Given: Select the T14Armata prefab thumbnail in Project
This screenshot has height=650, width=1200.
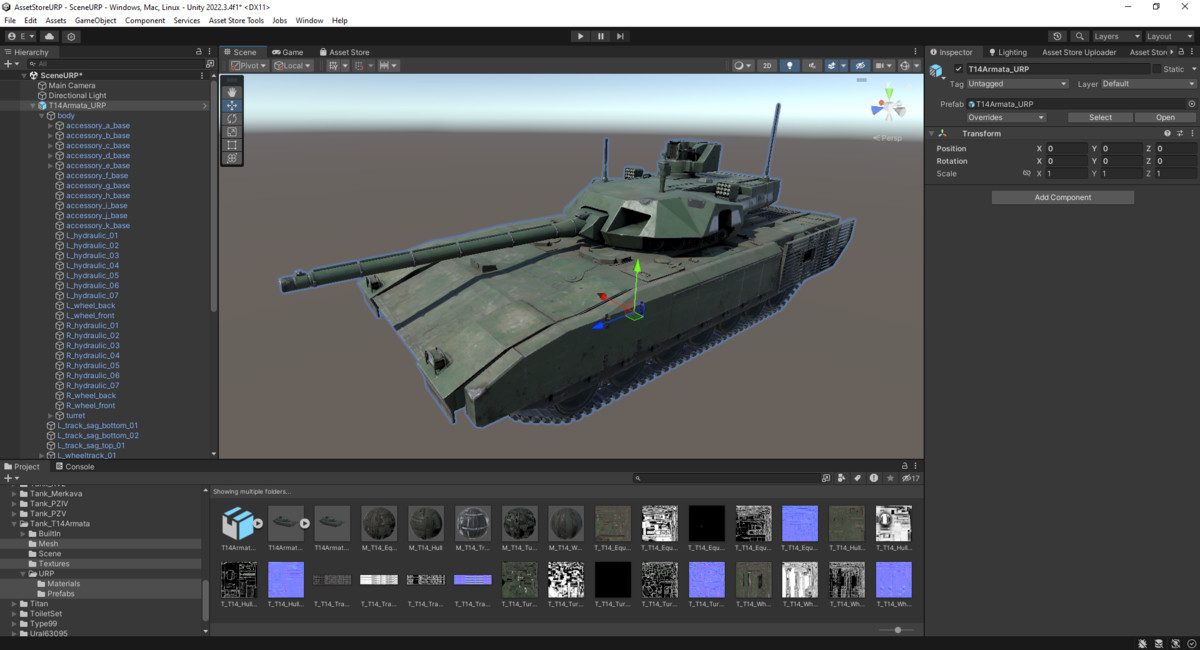Looking at the screenshot, I should click(240, 522).
